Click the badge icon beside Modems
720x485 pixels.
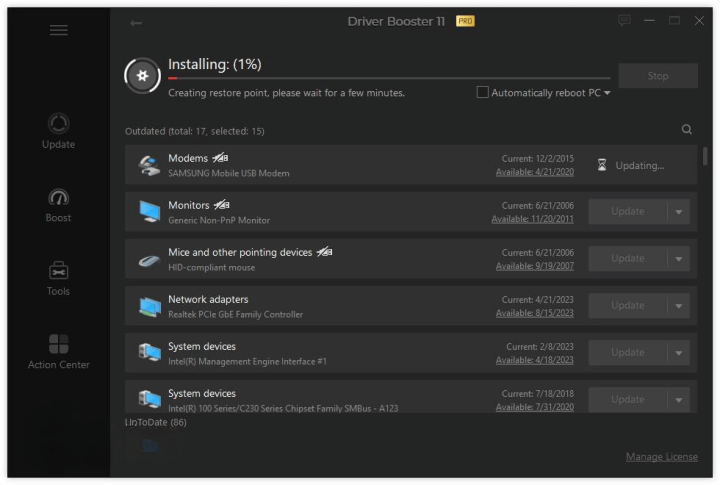220,158
